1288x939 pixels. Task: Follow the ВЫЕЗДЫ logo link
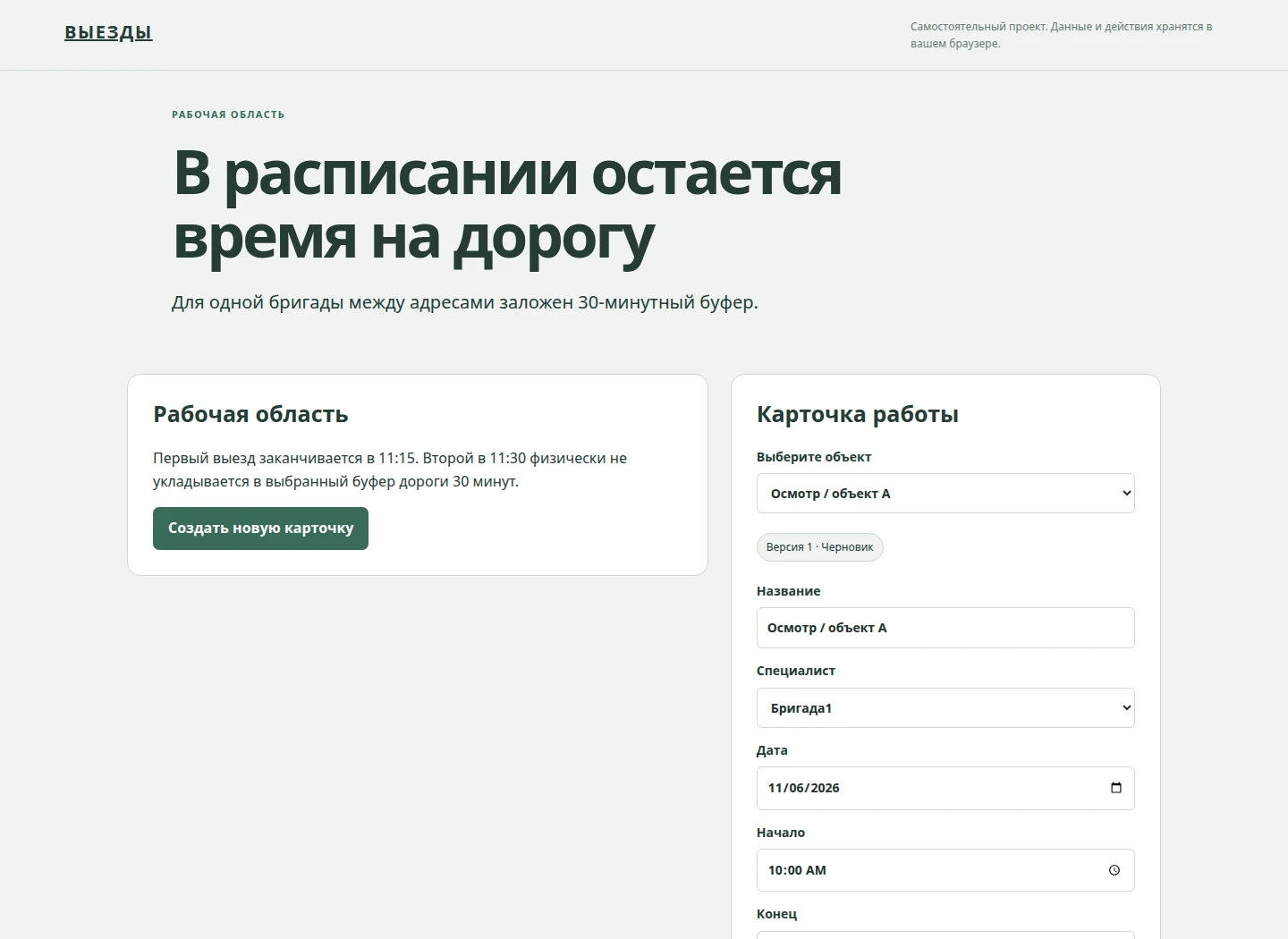(x=108, y=33)
